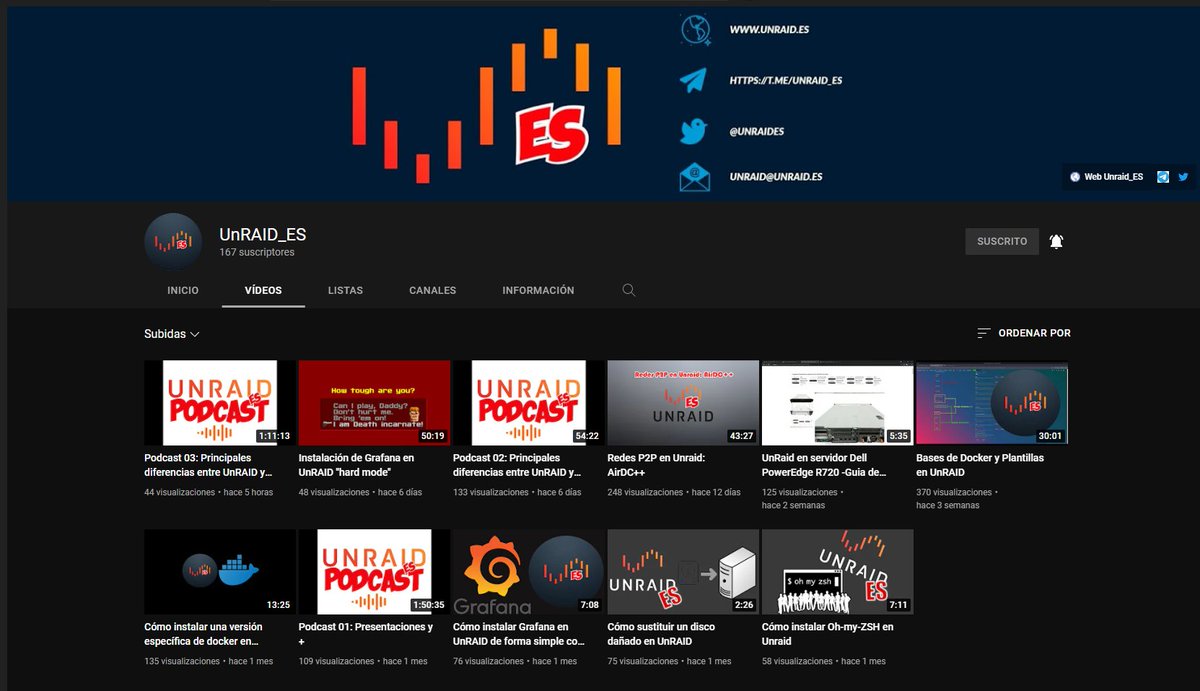Open the LISTAS tab
Viewport: 1200px width, 691px height.
pos(345,290)
